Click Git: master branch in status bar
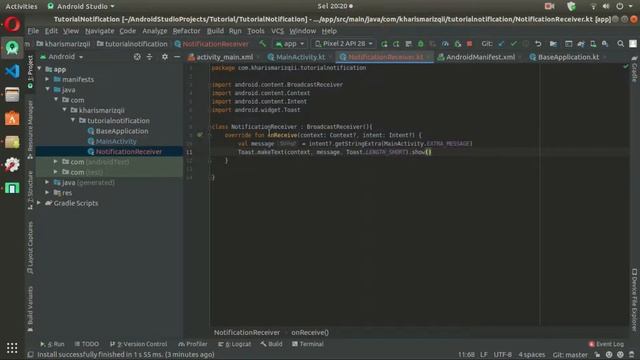Image resolution: width=640 pixels, height=360 pixels. [x=570, y=355]
